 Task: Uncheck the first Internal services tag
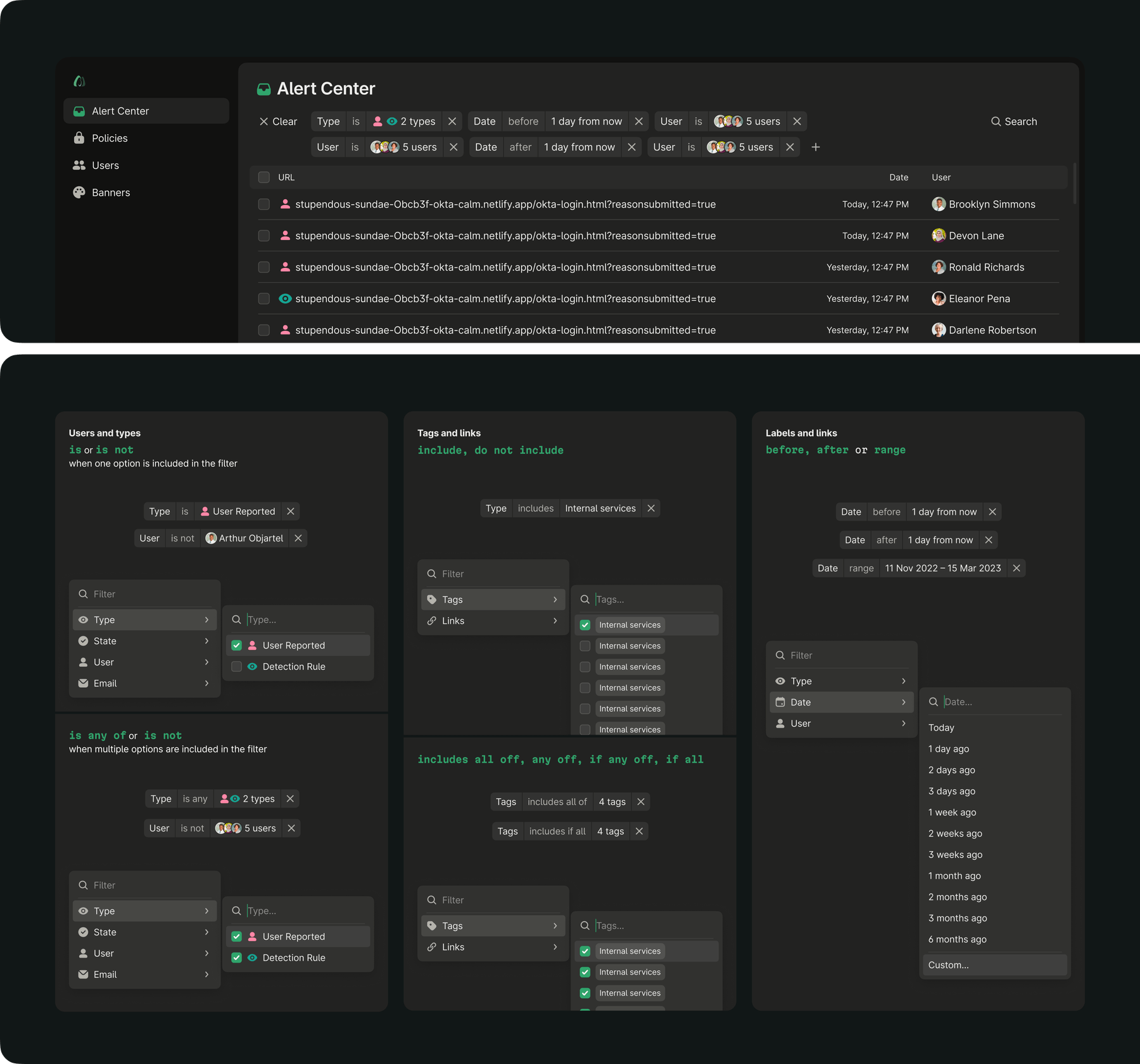pos(585,624)
